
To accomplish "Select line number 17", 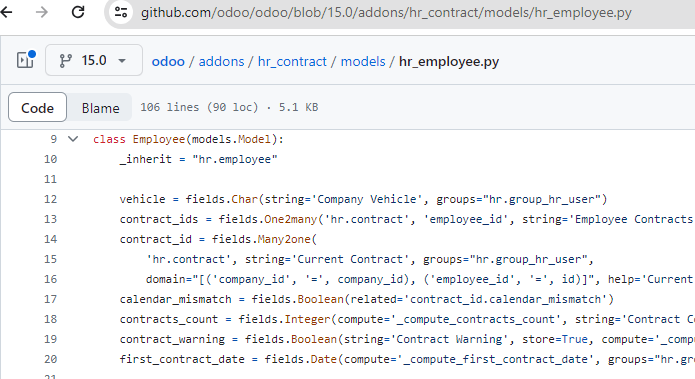I will click(51, 299).
